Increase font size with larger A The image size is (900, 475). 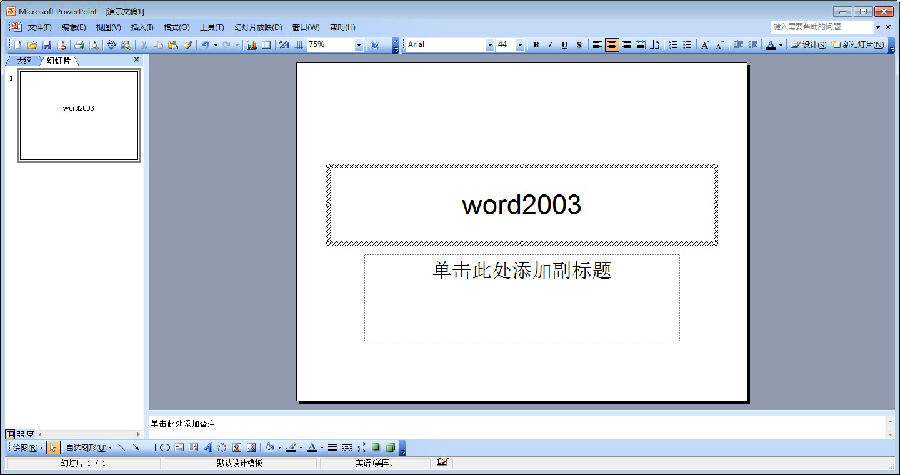(x=704, y=45)
